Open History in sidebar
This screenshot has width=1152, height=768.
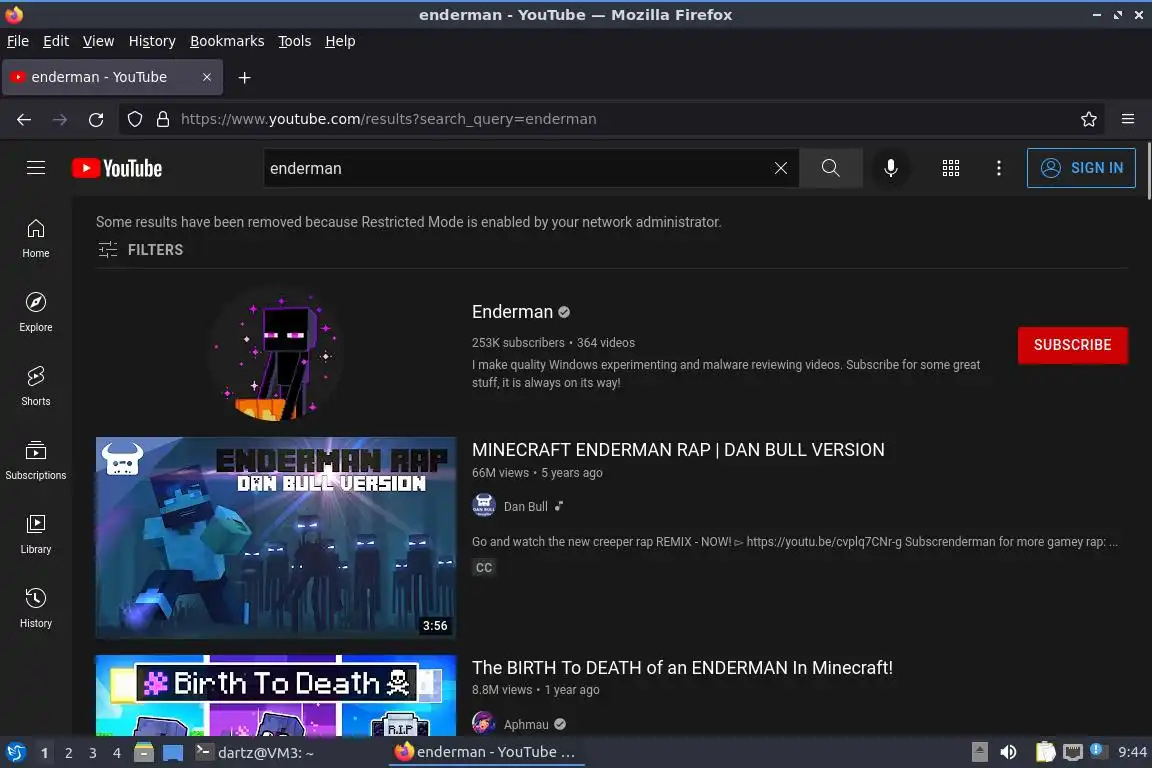tap(35, 609)
